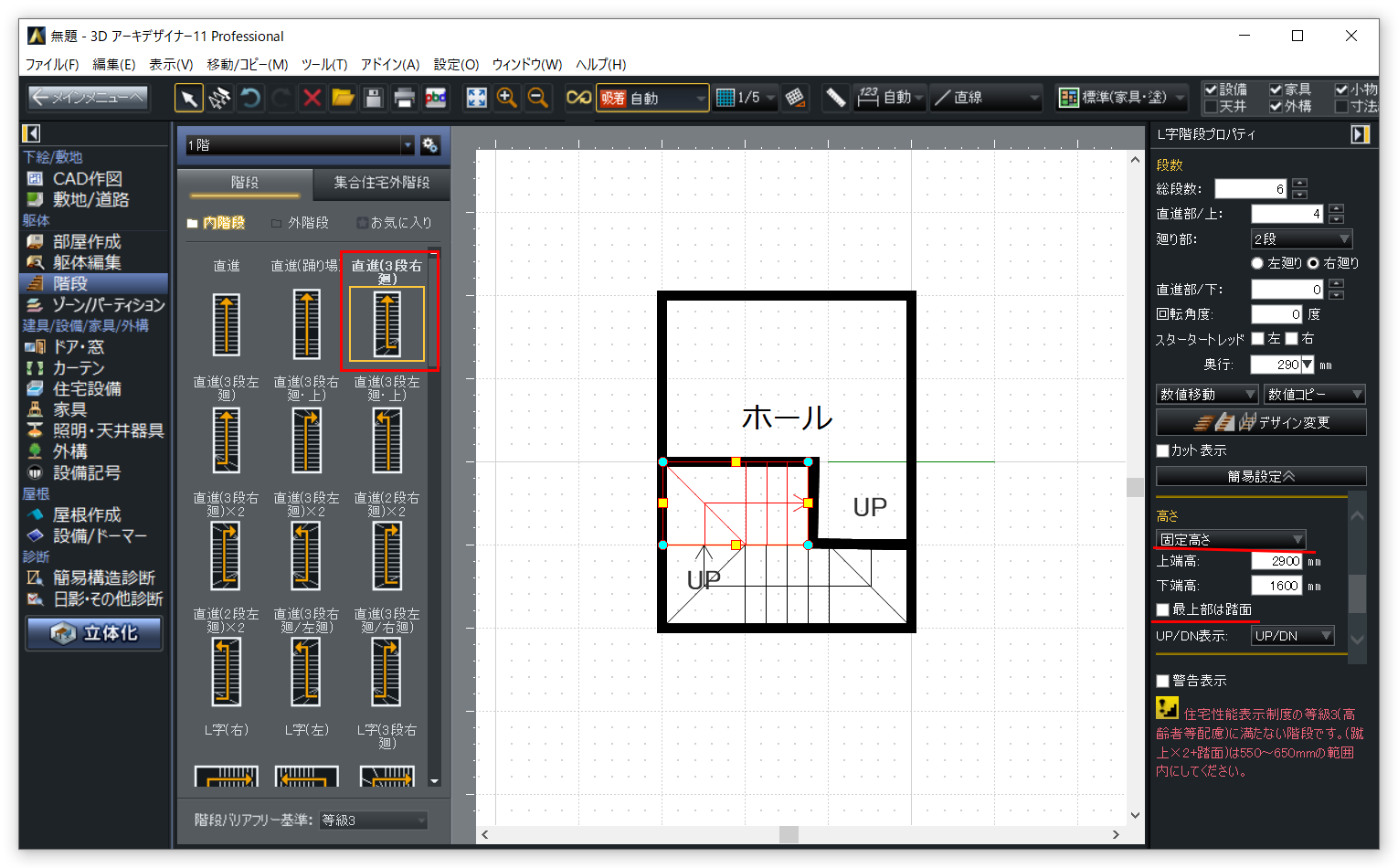Click the undo arrow icon
This screenshot has height=868, width=1398.
click(x=249, y=98)
